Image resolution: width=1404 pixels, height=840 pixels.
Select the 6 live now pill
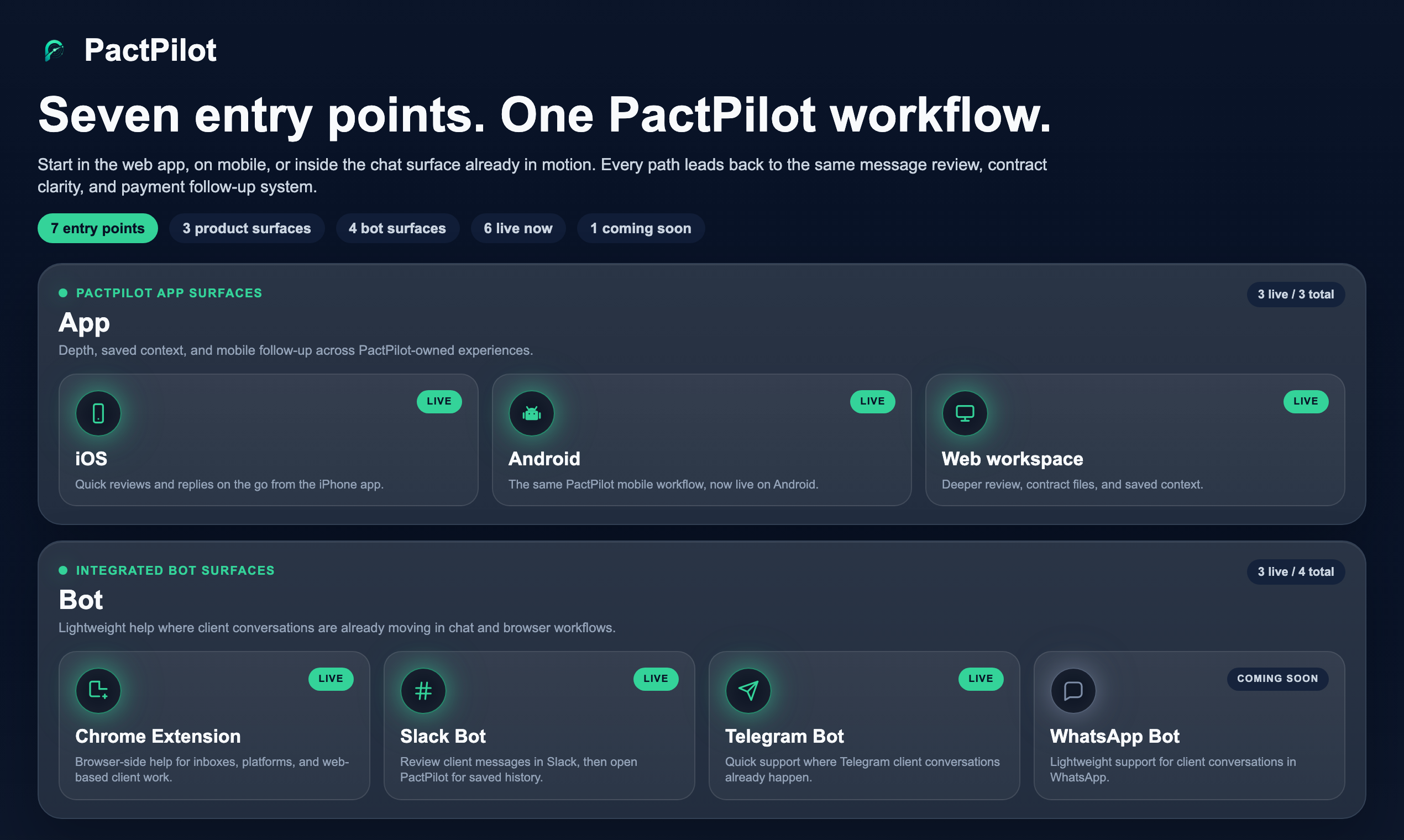tap(518, 228)
